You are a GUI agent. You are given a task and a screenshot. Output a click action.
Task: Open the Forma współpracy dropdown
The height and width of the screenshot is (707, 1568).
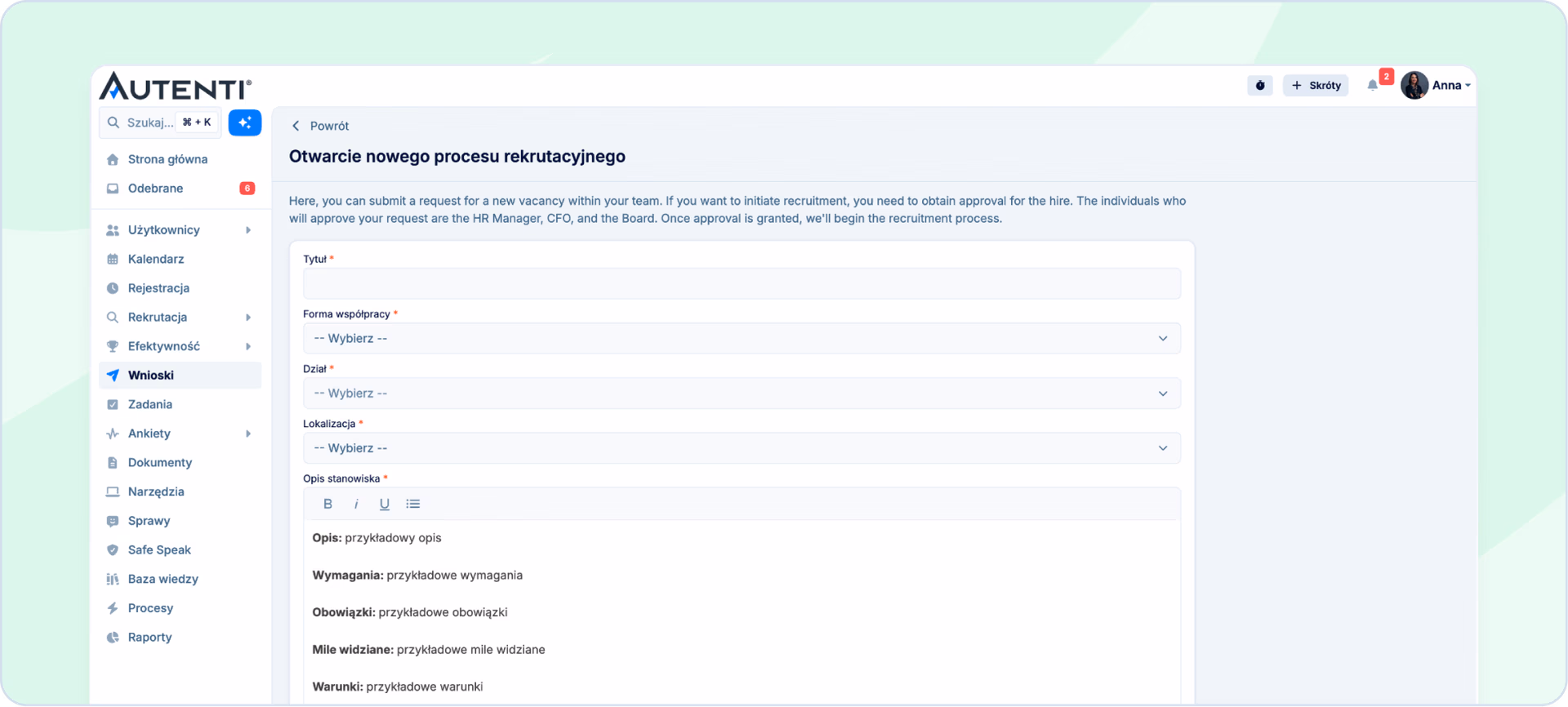(x=742, y=338)
